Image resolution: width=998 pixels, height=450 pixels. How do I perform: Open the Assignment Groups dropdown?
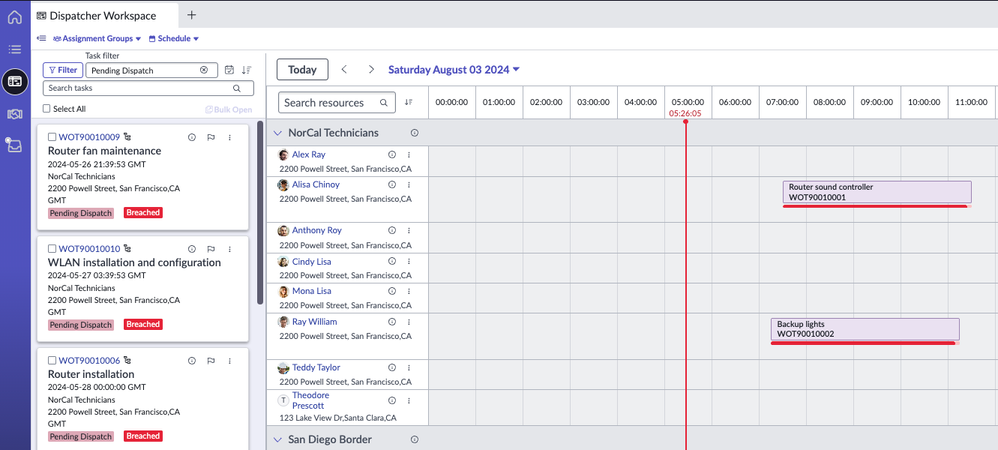click(x=97, y=38)
